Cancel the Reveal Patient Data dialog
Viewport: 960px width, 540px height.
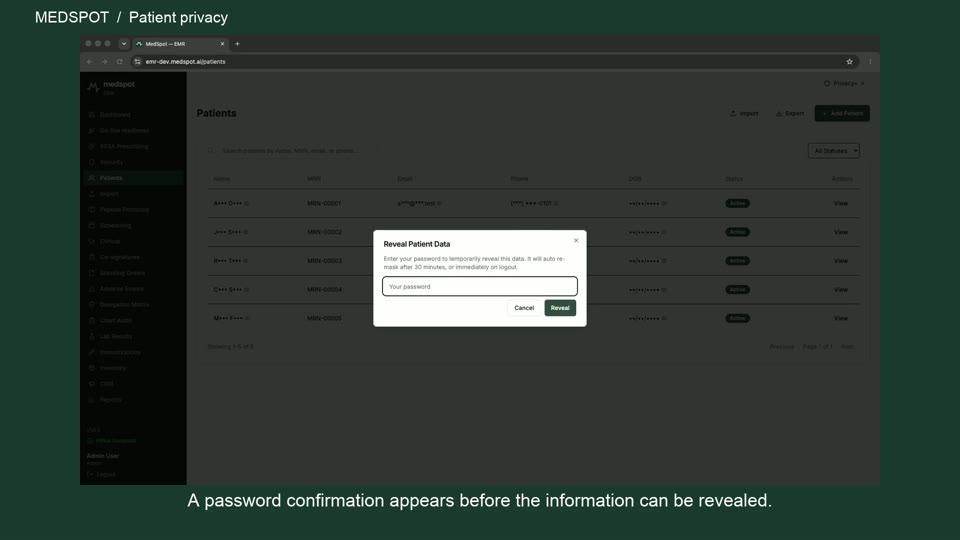(x=523, y=308)
